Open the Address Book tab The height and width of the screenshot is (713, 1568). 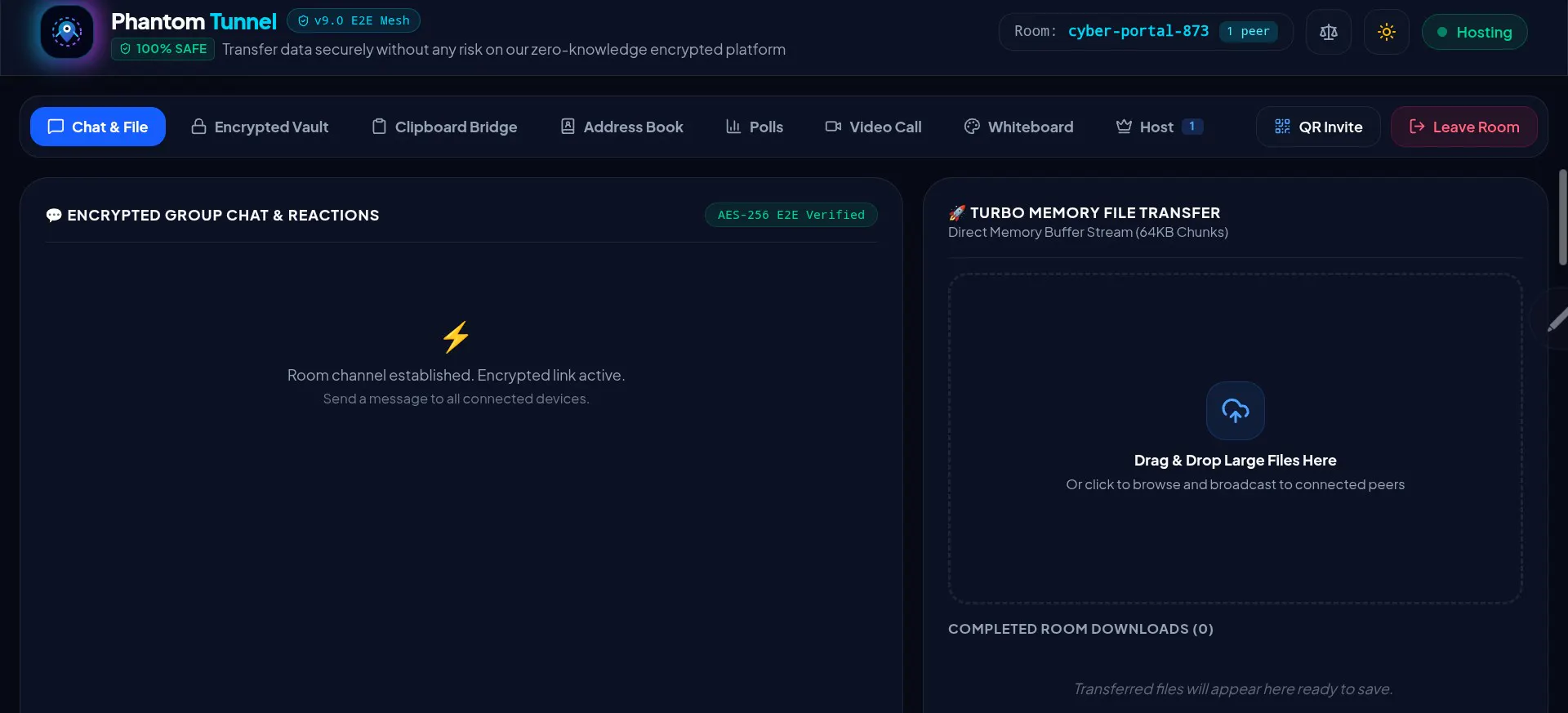[622, 127]
